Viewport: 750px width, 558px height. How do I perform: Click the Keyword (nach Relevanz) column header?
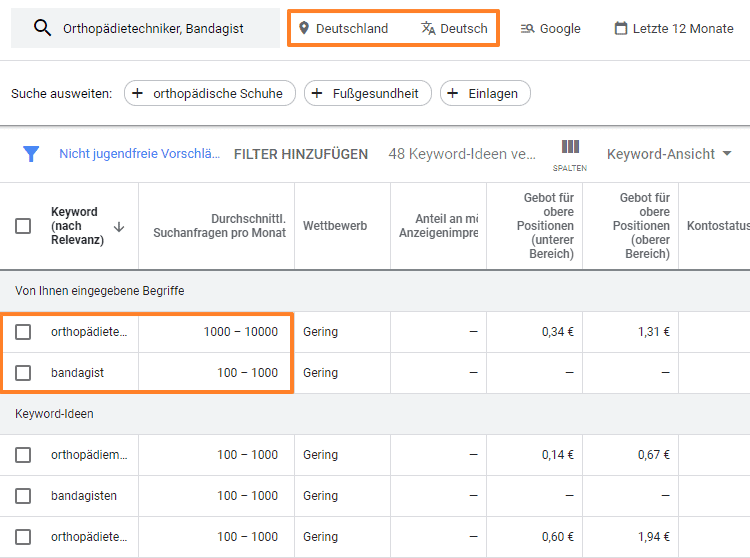pos(77,226)
